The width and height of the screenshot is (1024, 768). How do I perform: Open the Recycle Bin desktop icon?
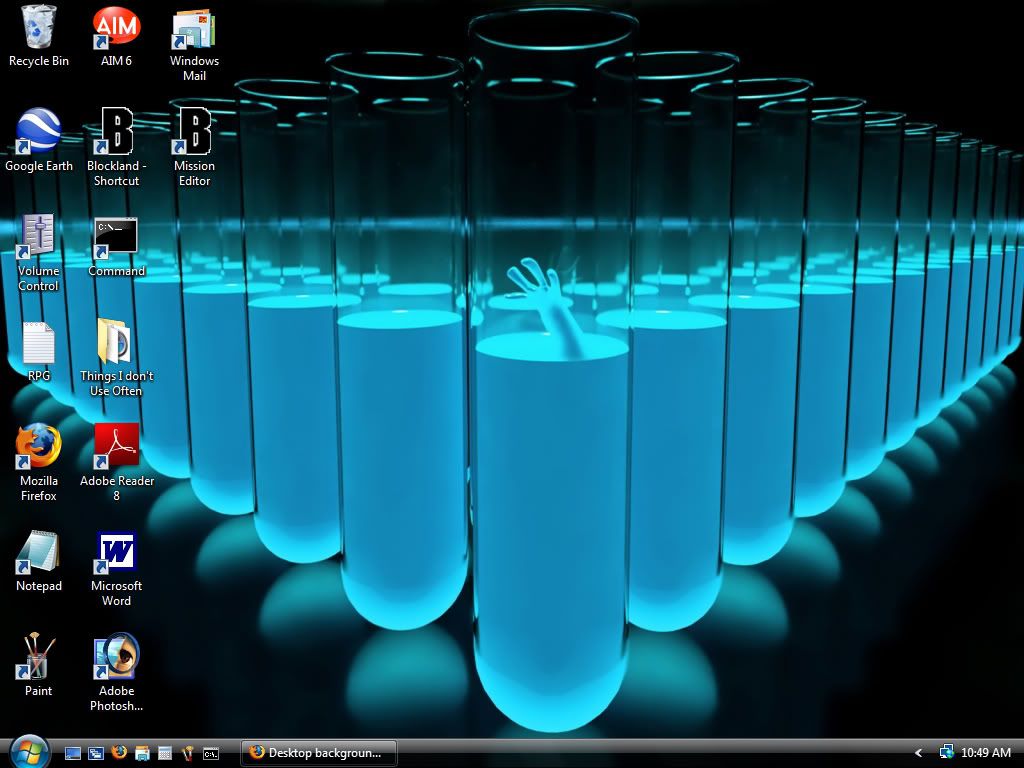coord(38,28)
